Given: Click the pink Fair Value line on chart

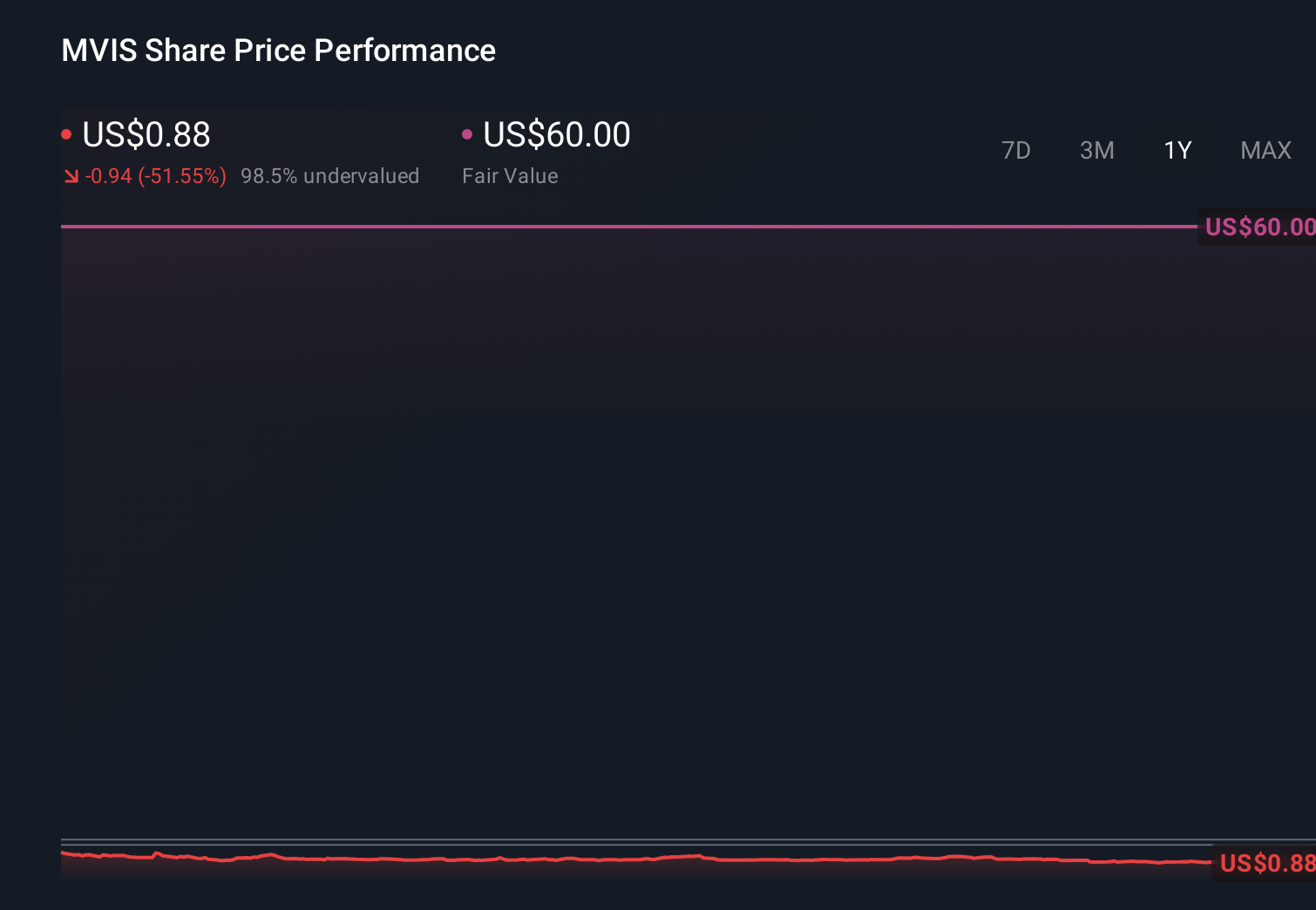Looking at the screenshot, I should 610,226.
